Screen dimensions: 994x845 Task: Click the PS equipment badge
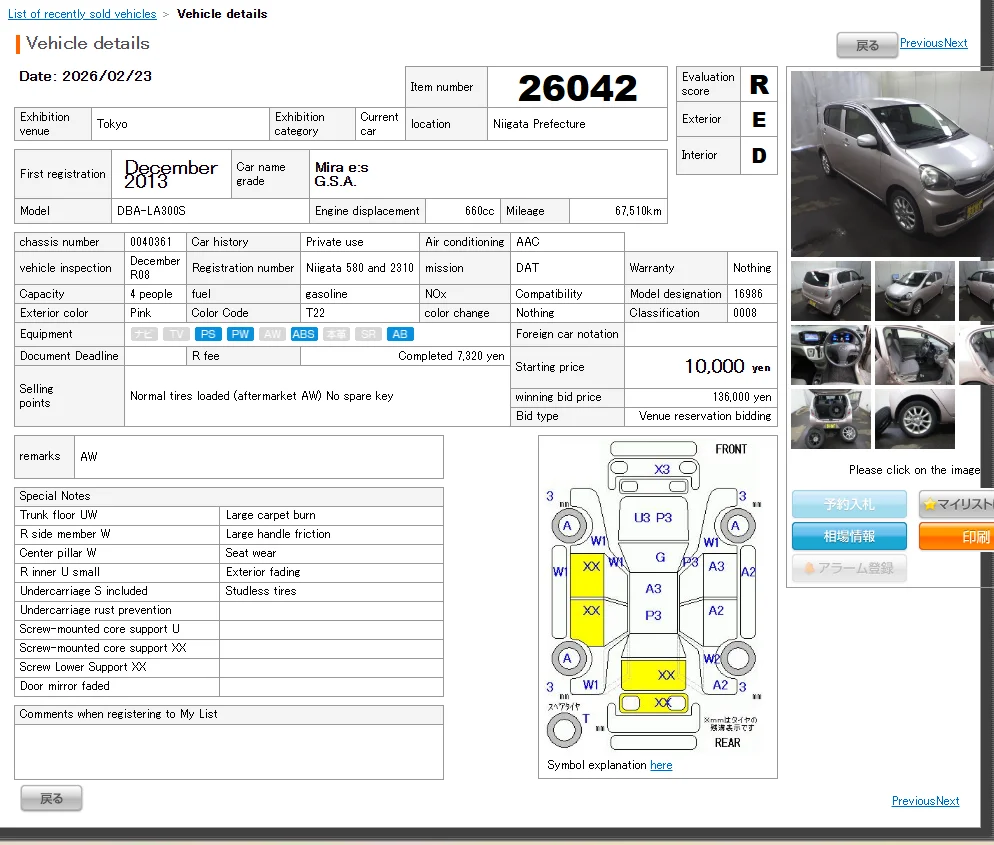[x=208, y=334]
